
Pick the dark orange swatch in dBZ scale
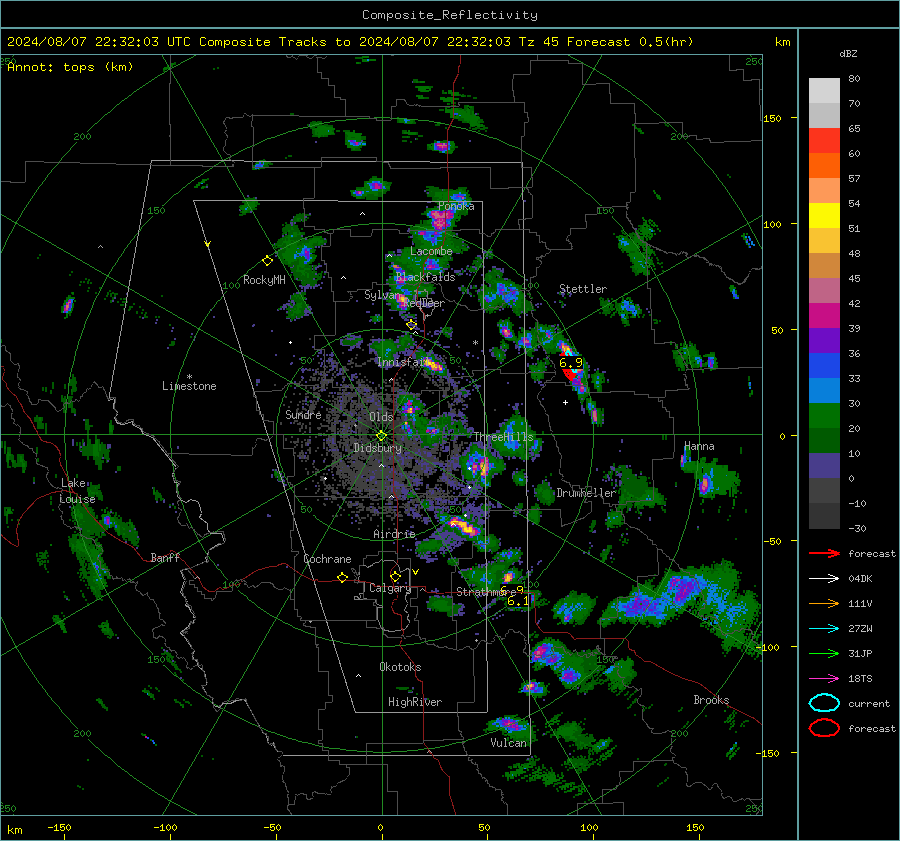pyautogui.click(x=824, y=166)
